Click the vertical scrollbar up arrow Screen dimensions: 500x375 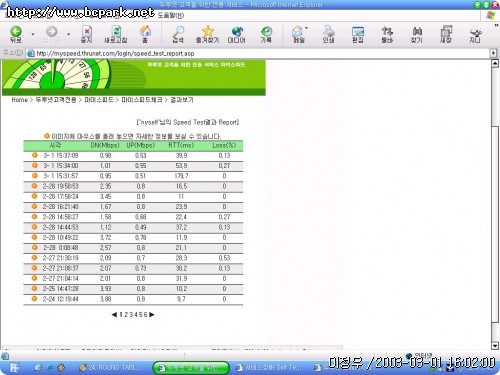click(495, 63)
